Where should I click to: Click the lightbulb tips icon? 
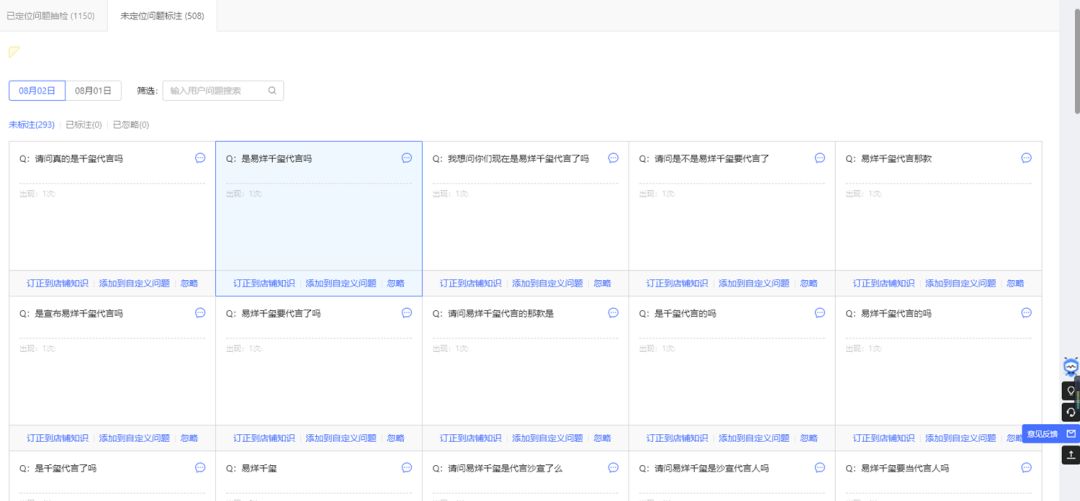click(1070, 391)
